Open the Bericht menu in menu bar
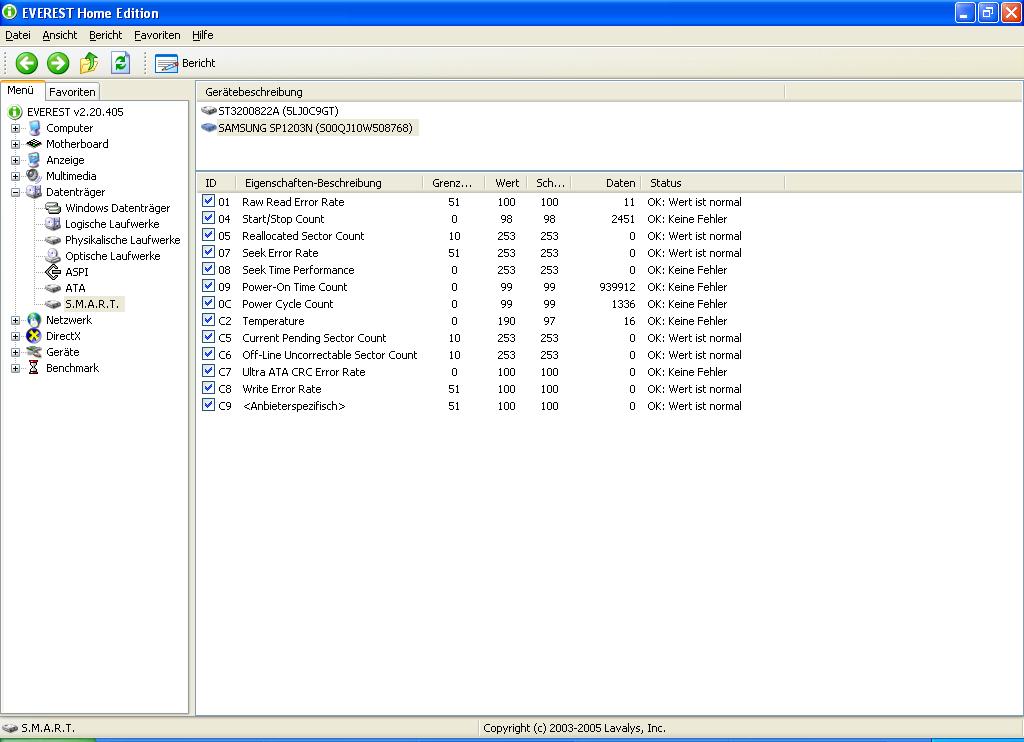Viewport: 1024px width, 742px height. tap(105, 35)
